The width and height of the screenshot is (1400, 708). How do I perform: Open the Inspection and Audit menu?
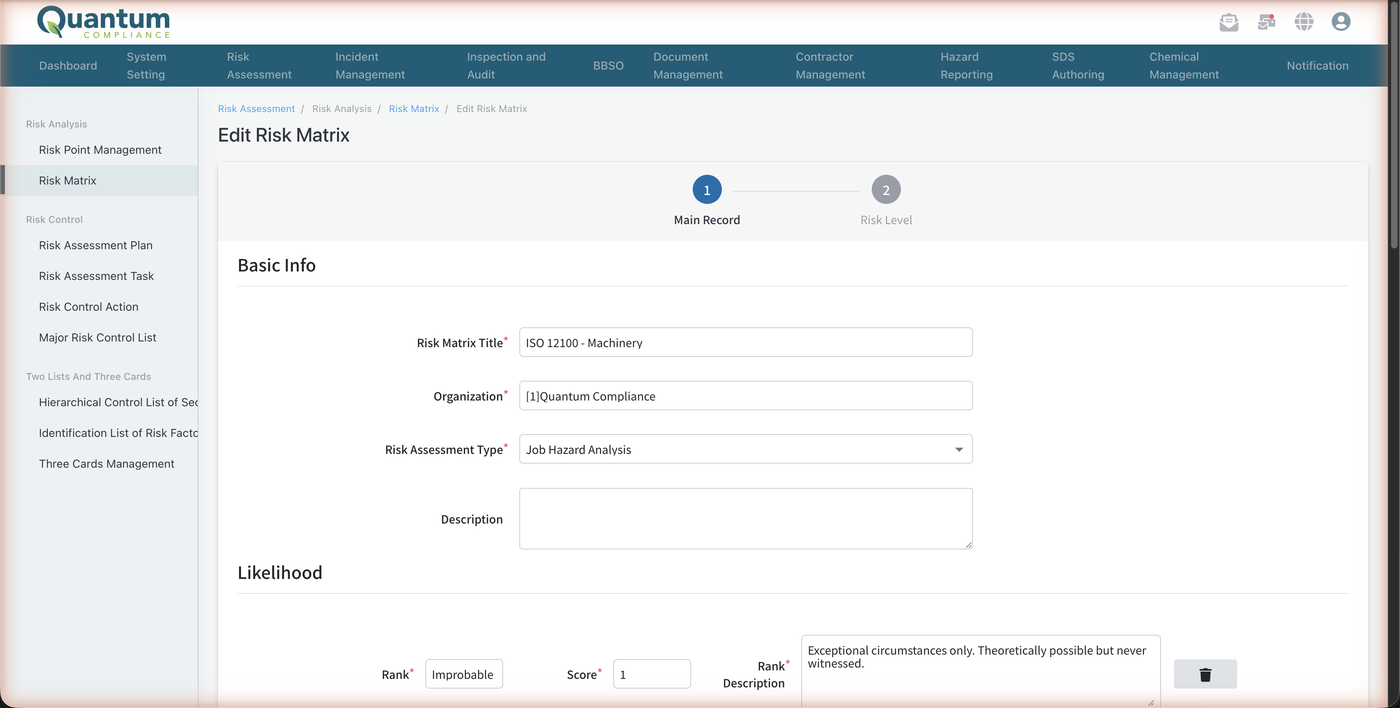point(506,66)
